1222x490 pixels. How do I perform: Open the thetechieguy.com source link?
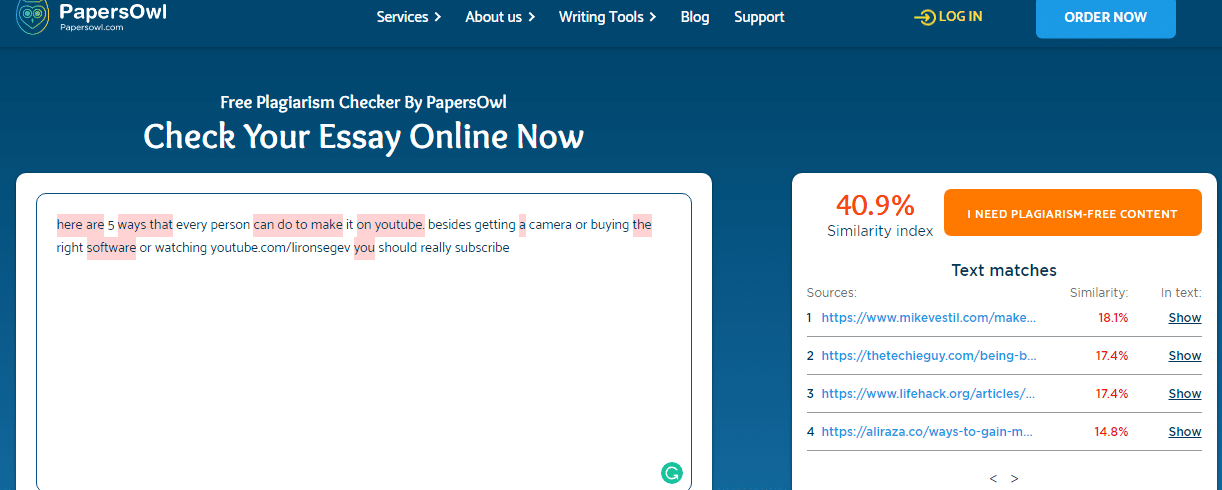929,356
